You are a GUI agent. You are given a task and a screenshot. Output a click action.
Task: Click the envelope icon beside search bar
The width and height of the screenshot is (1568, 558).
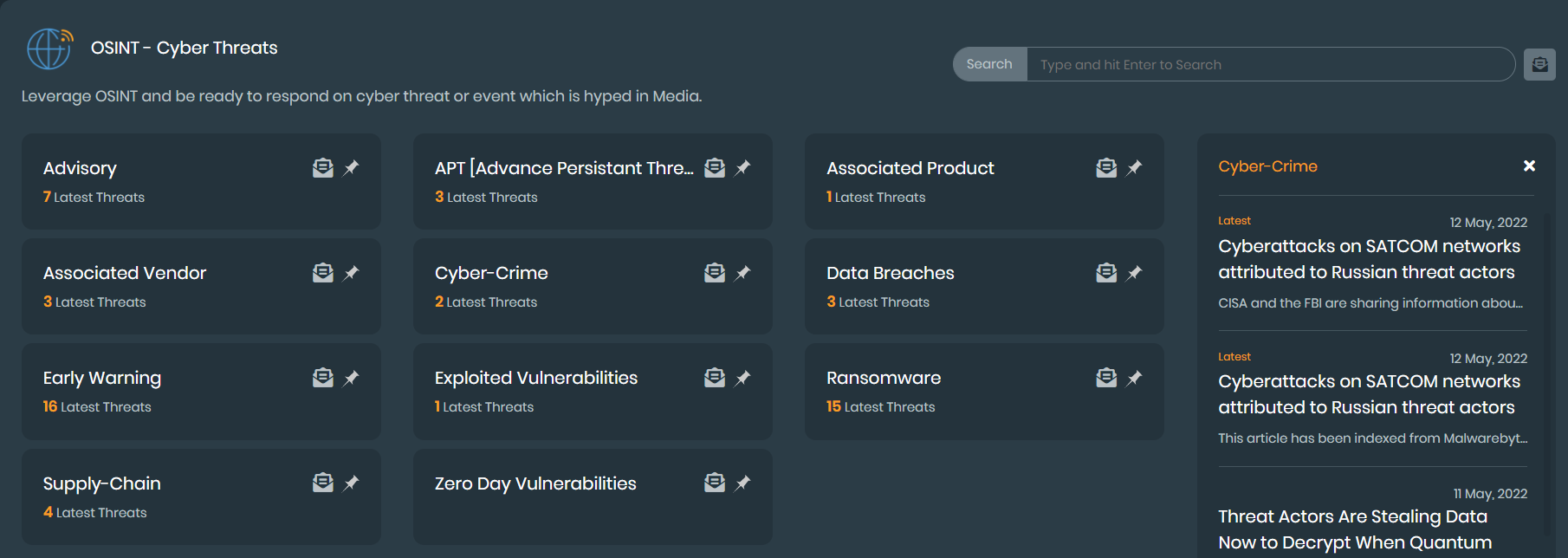[1539, 64]
